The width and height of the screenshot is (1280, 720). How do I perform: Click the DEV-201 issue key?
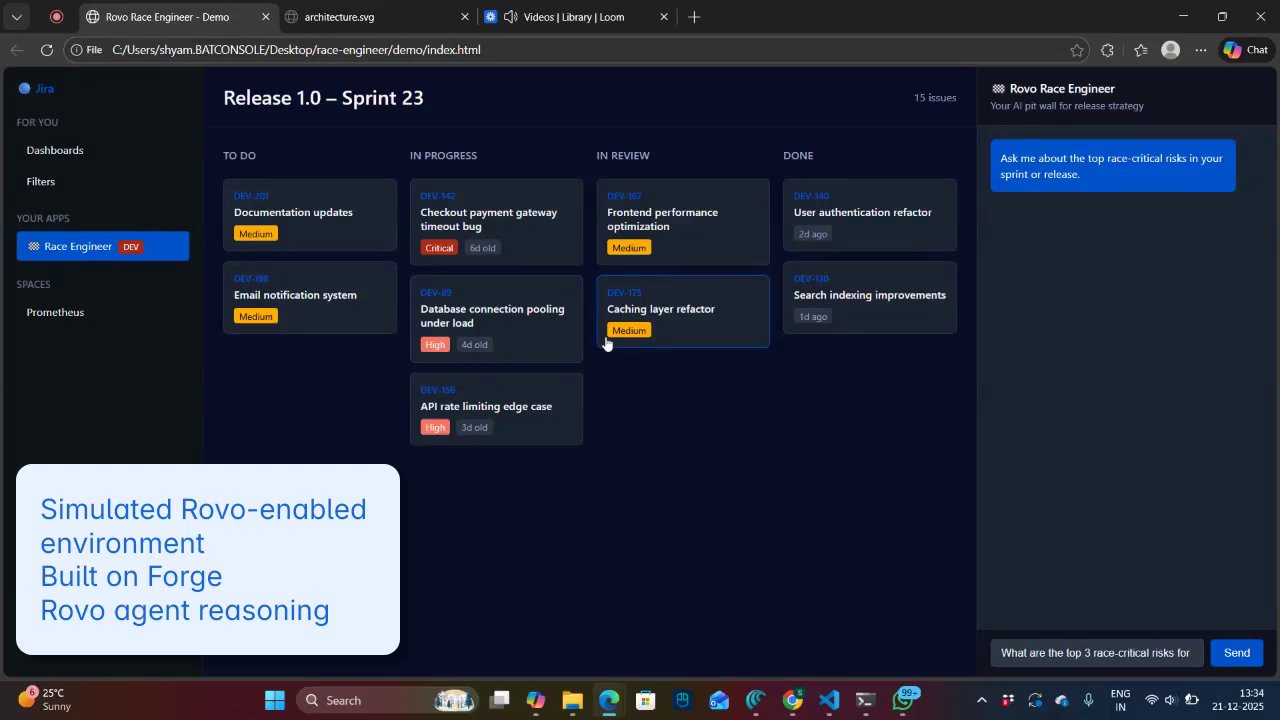pos(251,196)
